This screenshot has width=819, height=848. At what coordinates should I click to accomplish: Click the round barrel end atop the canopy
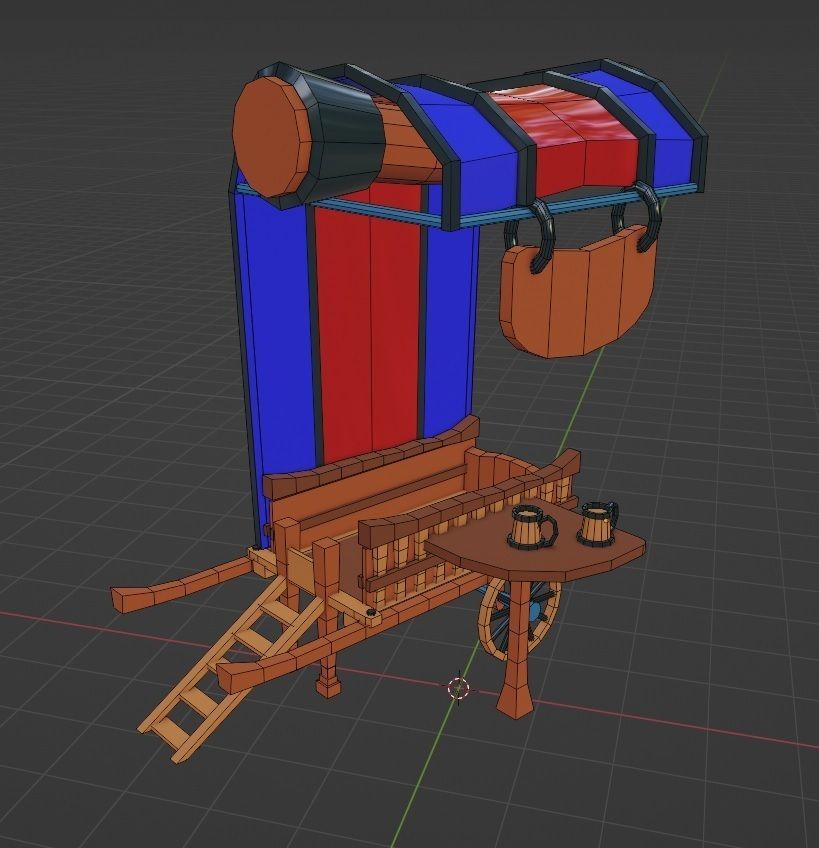[x=270, y=136]
